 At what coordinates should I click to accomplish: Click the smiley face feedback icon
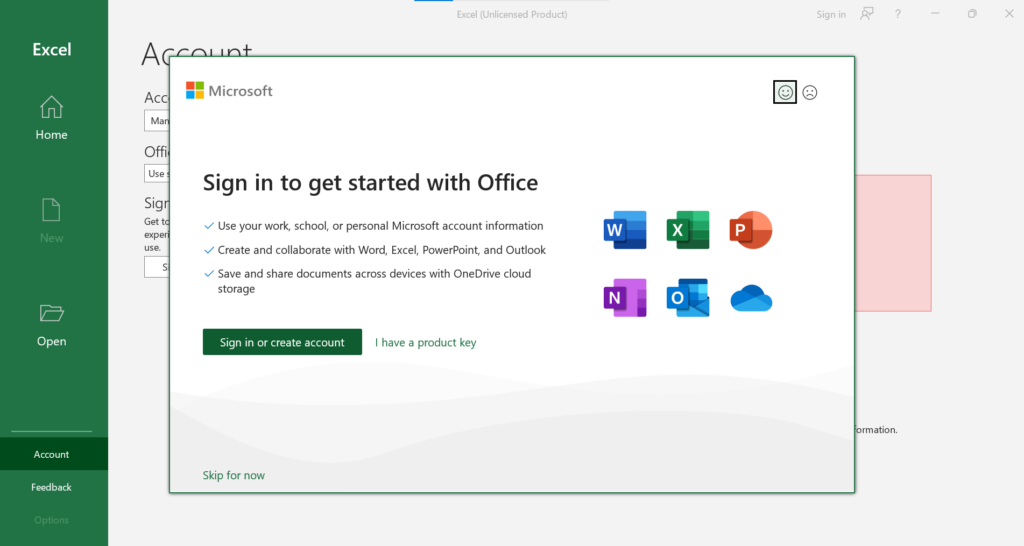(x=784, y=93)
